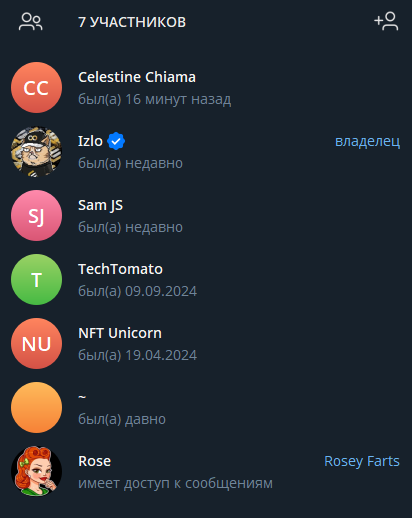The width and height of the screenshot is (412, 518).
Task: Select NFT Unicorn's name in list
Action: [120, 333]
